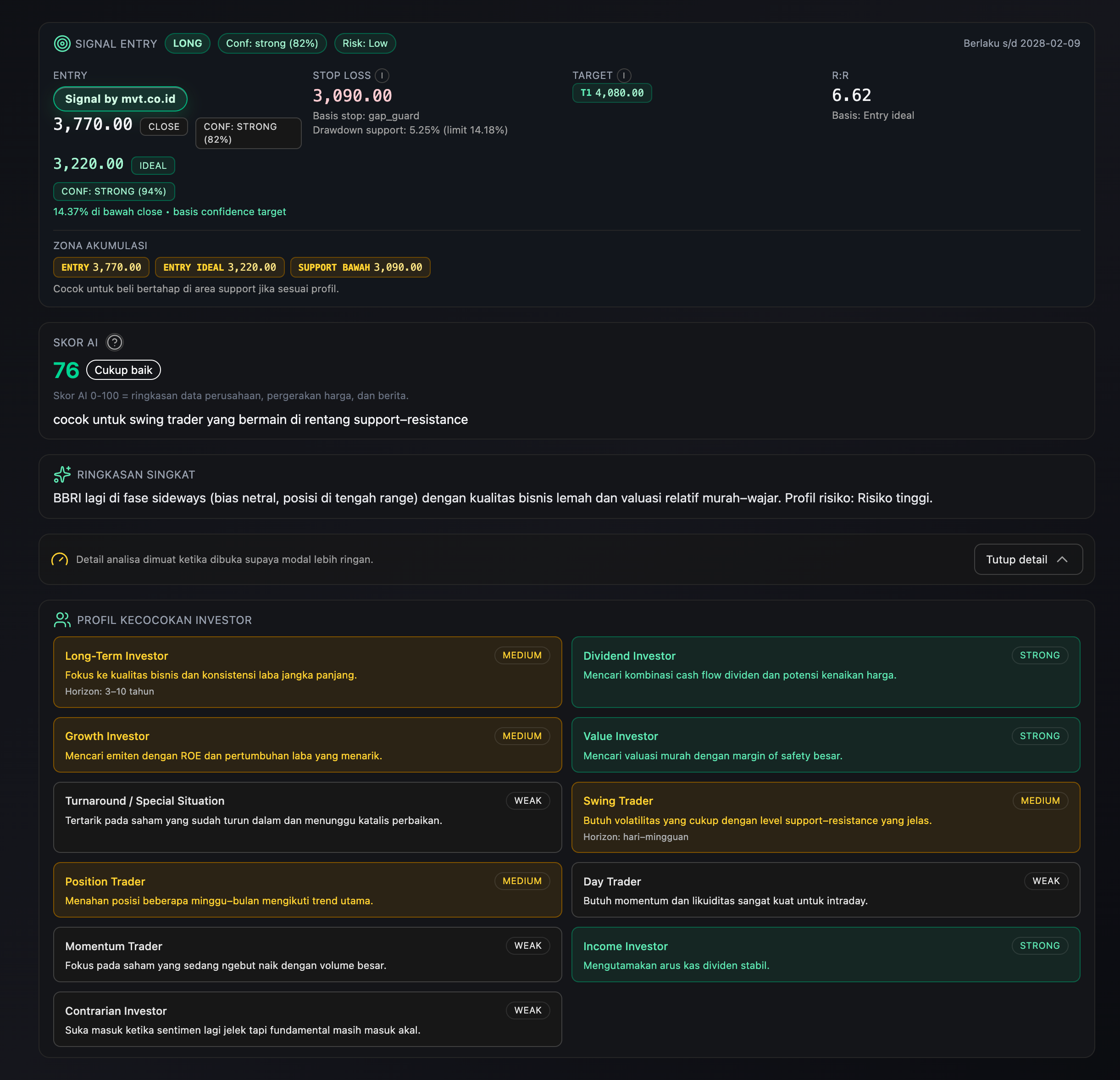
Task: Click the chevron-up icon in Tutup detail
Action: 1062,559
